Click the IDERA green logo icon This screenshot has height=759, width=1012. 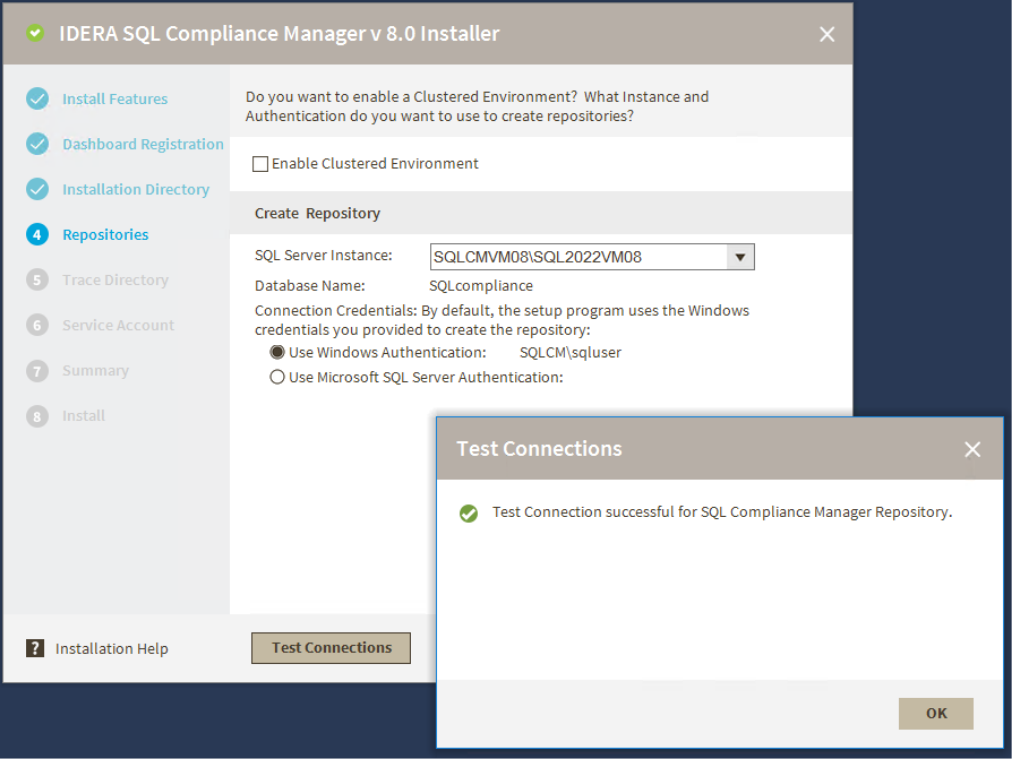click(x=36, y=33)
